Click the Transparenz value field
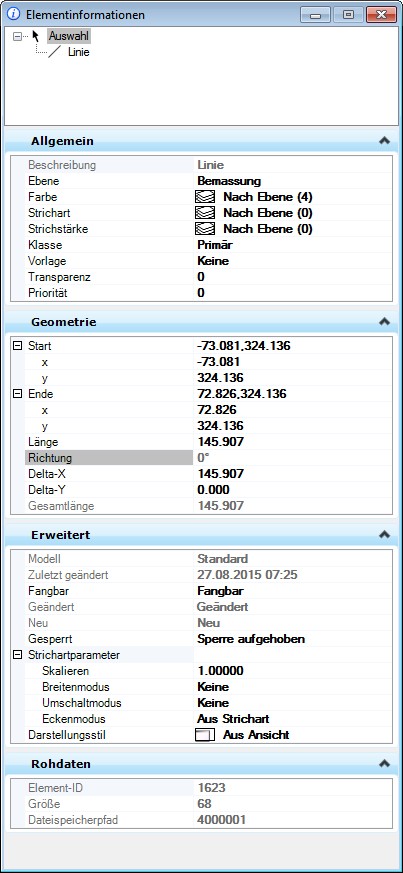 (293, 277)
